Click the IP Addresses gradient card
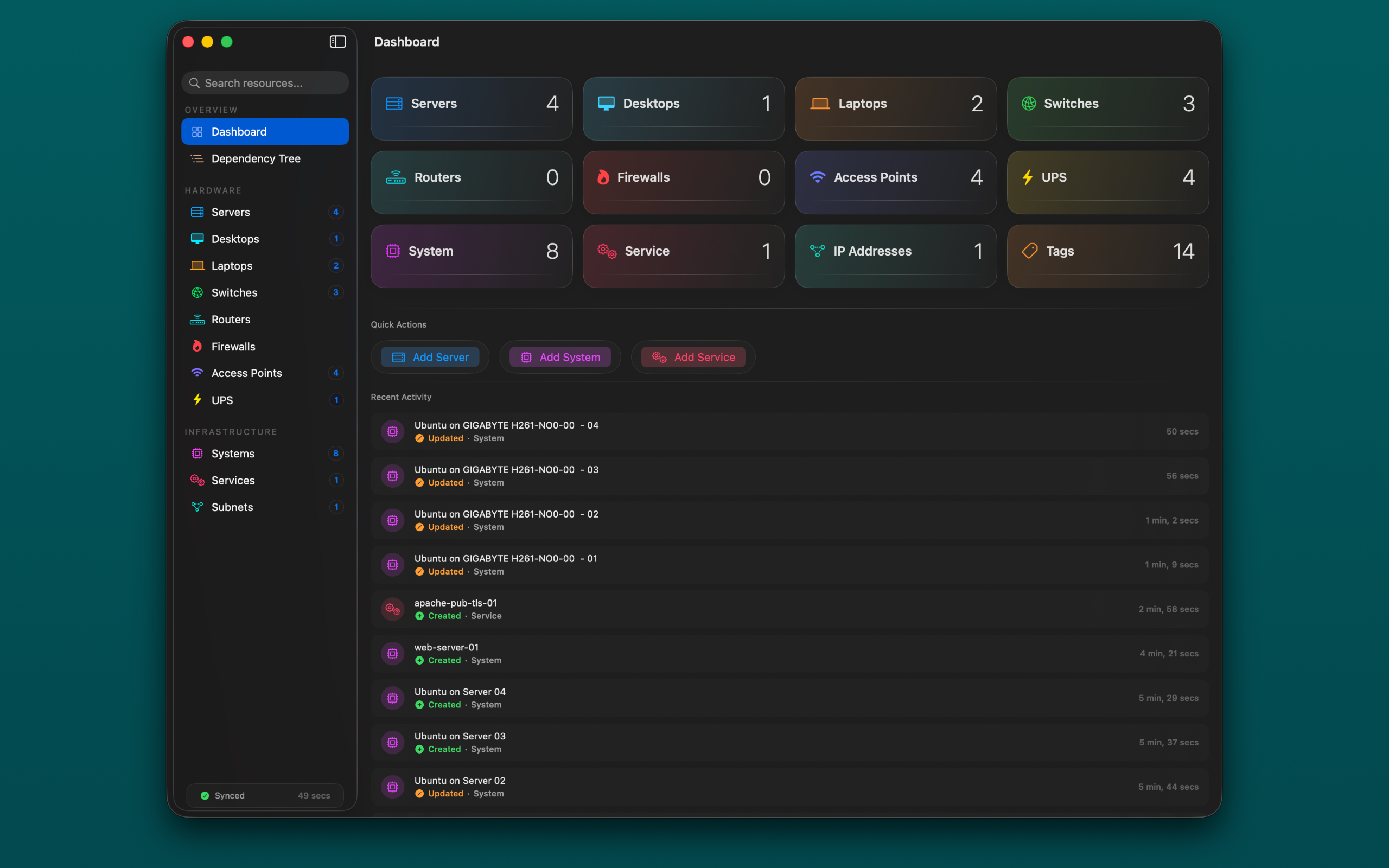The width and height of the screenshot is (1389, 868). pyautogui.click(x=895, y=256)
